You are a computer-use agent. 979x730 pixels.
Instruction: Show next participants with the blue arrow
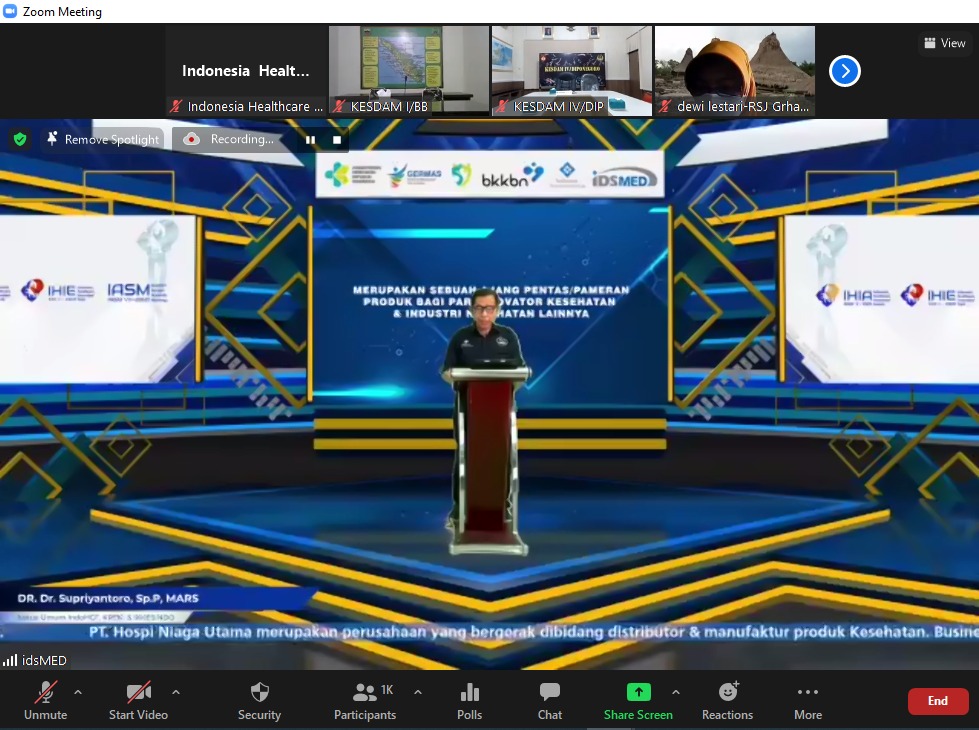(845, 71)
